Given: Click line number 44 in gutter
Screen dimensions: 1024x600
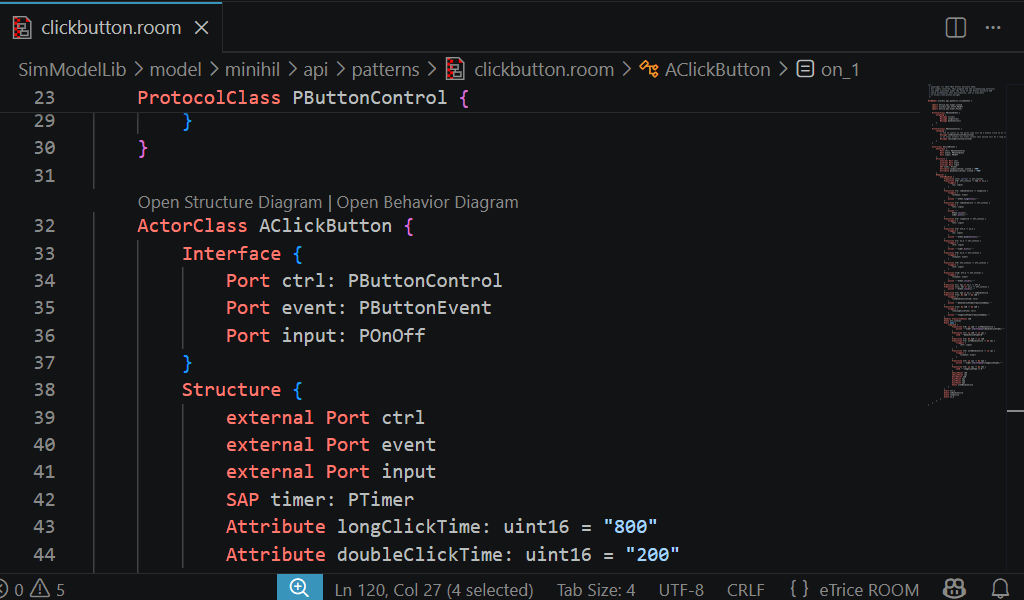Looking at the screenshot, I should [x=44, y=555].
